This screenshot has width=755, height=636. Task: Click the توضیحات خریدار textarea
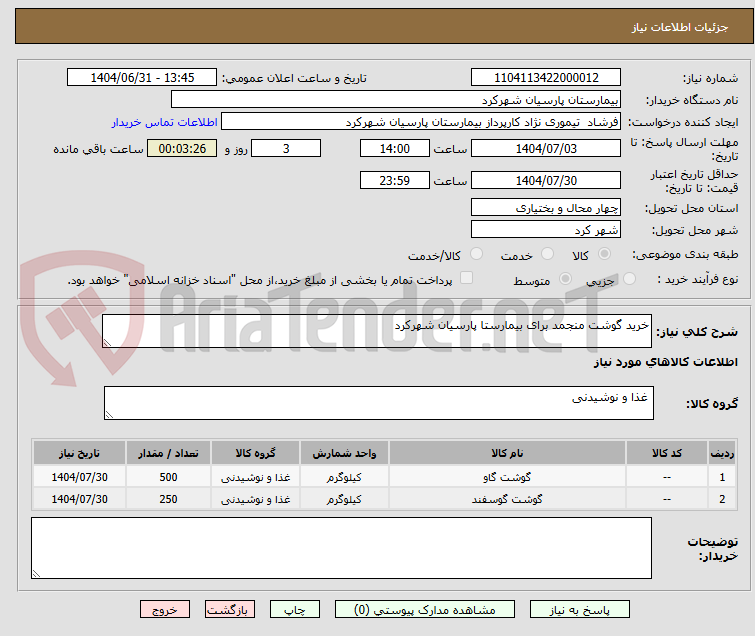pos(341,548)
